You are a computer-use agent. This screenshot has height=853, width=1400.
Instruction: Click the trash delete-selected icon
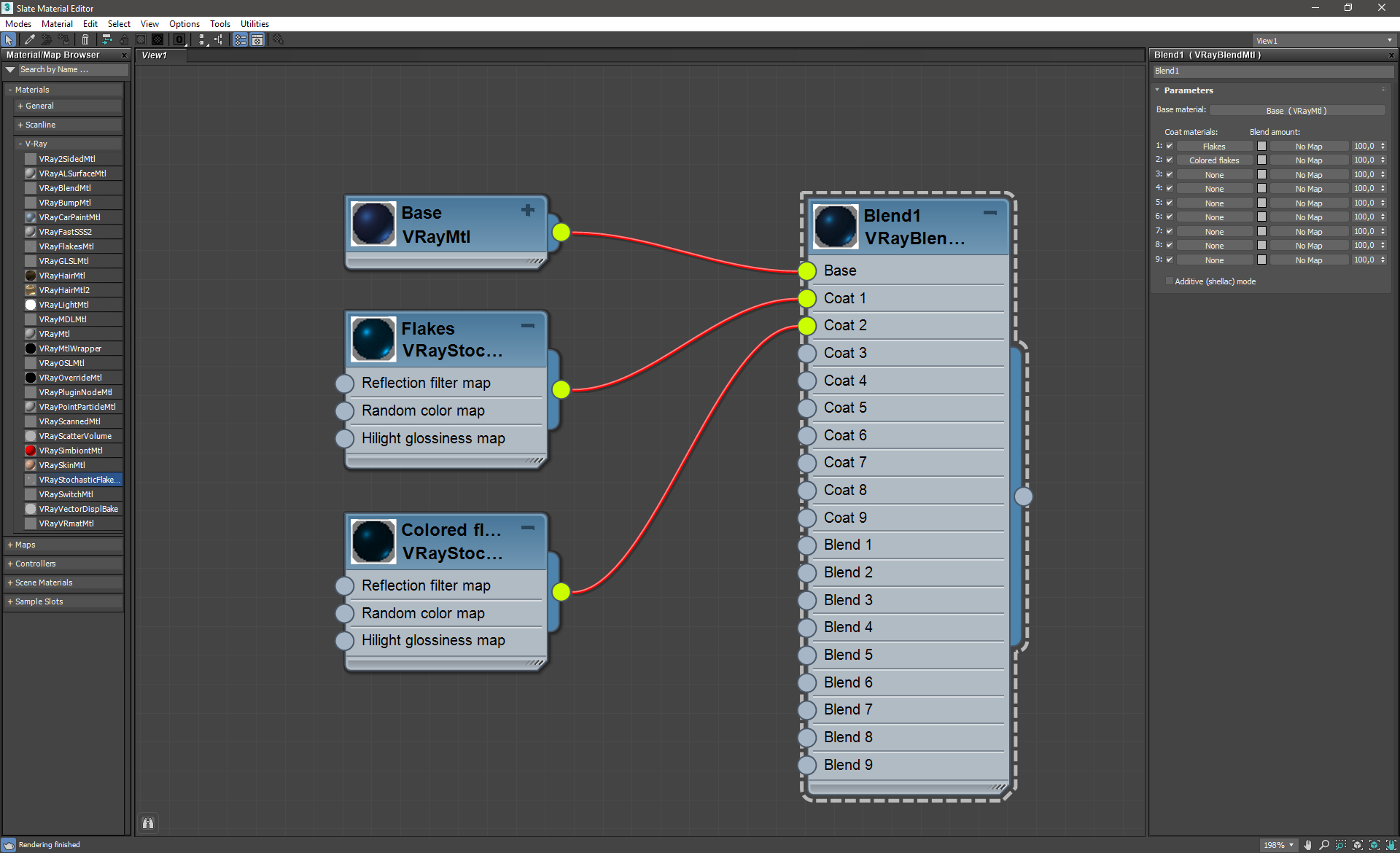[85, 40]
